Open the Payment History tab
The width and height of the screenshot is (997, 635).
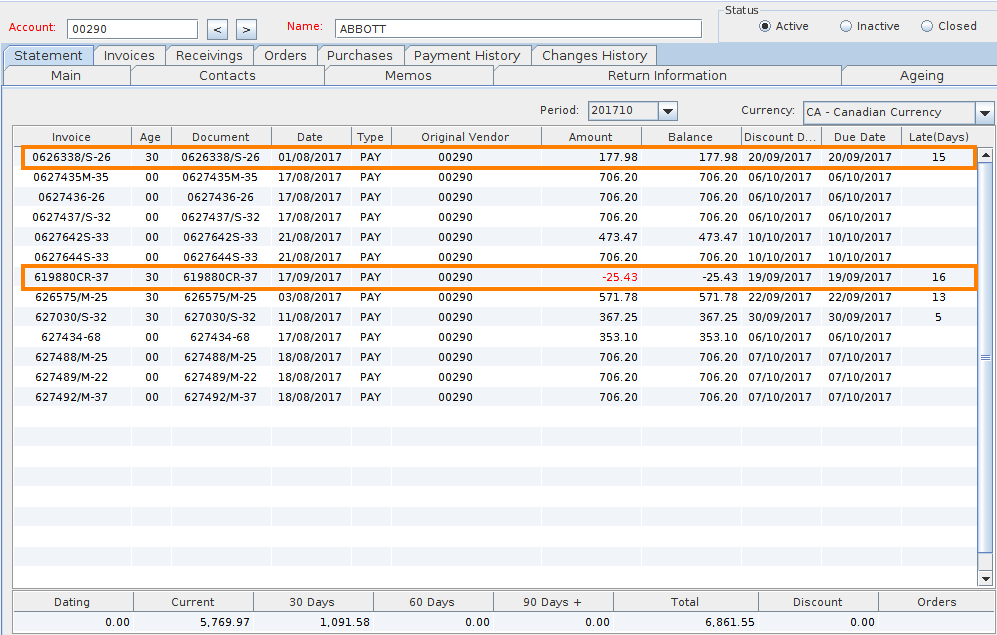pos(466,56)
